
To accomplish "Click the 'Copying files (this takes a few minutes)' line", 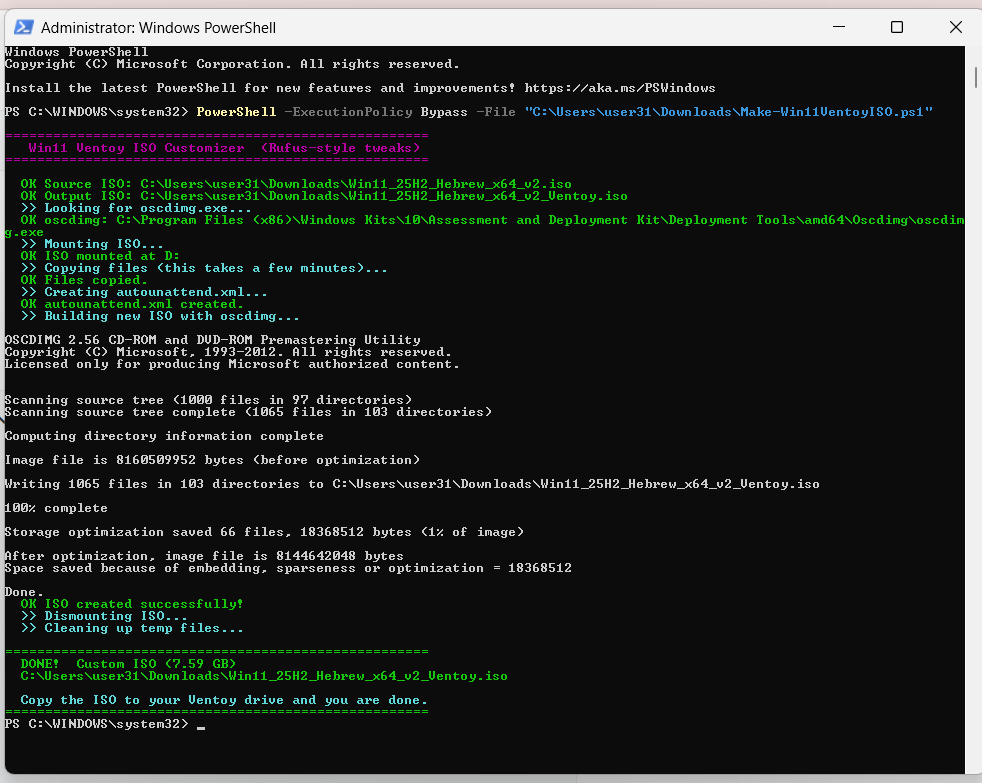I will point(204,268).
